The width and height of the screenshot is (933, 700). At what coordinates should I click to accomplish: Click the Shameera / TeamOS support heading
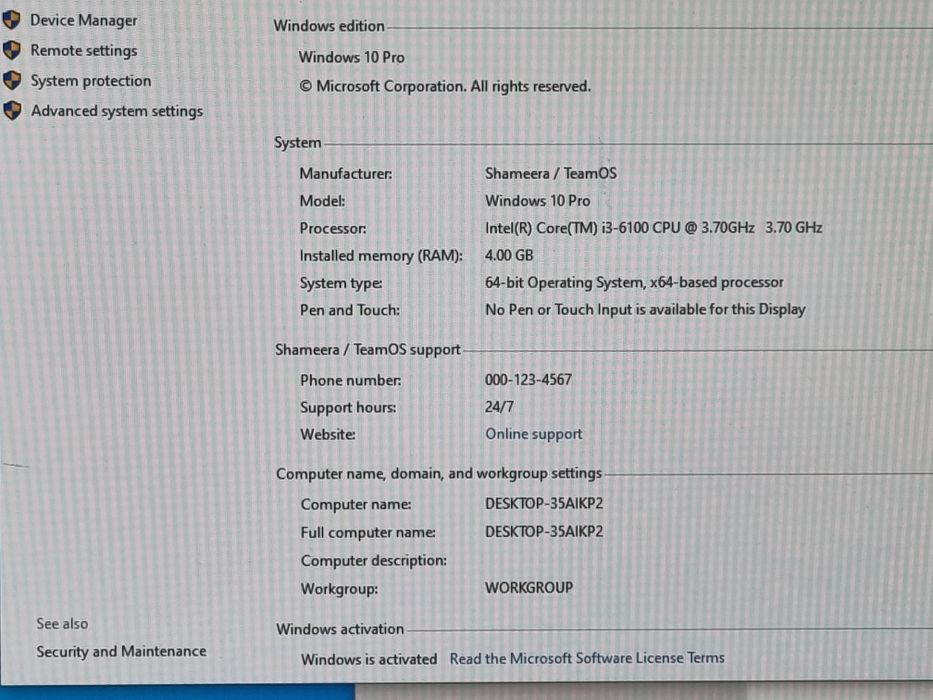(368, 350)
